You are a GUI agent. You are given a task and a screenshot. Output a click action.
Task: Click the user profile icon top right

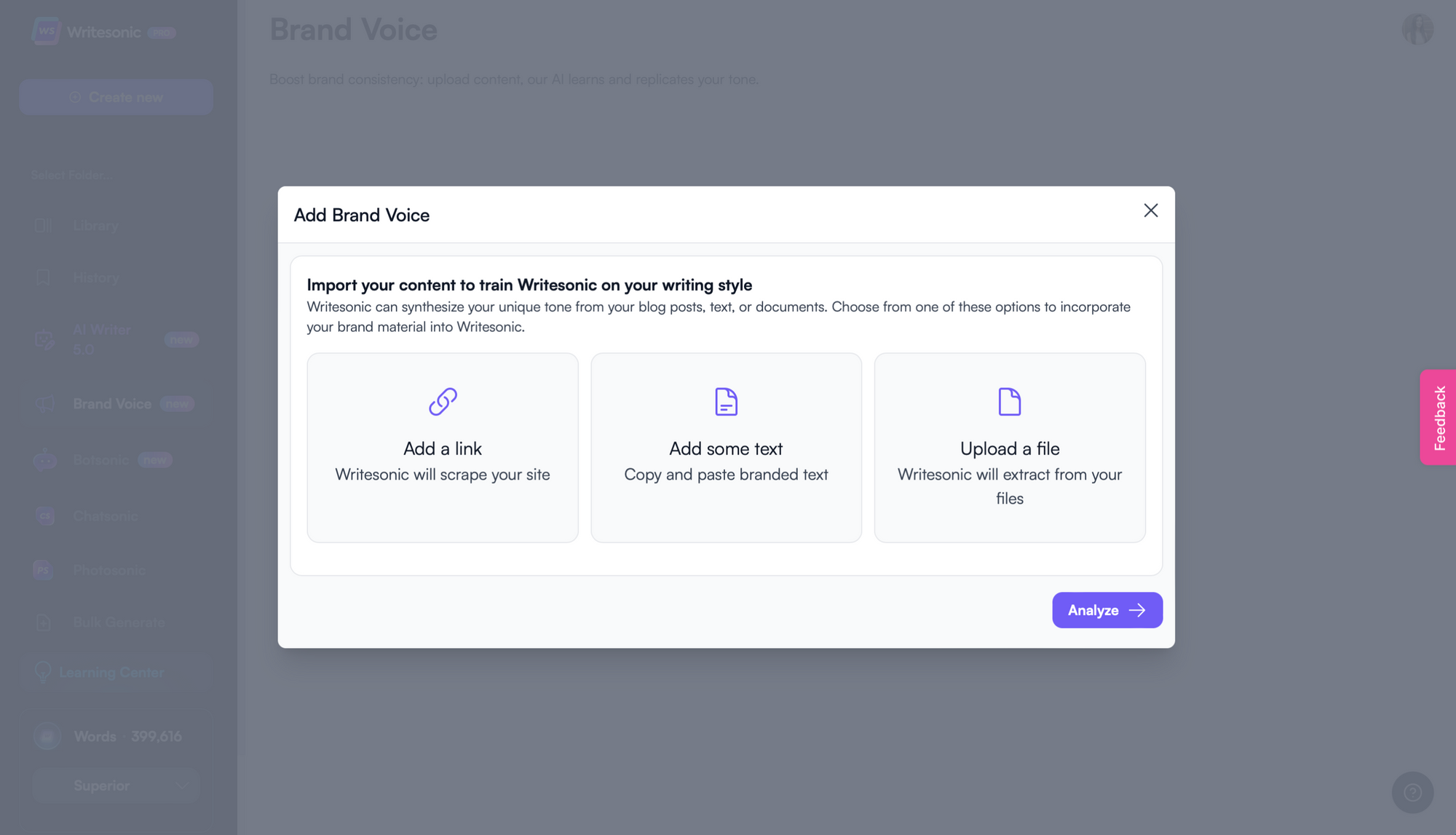point(1418,29)
